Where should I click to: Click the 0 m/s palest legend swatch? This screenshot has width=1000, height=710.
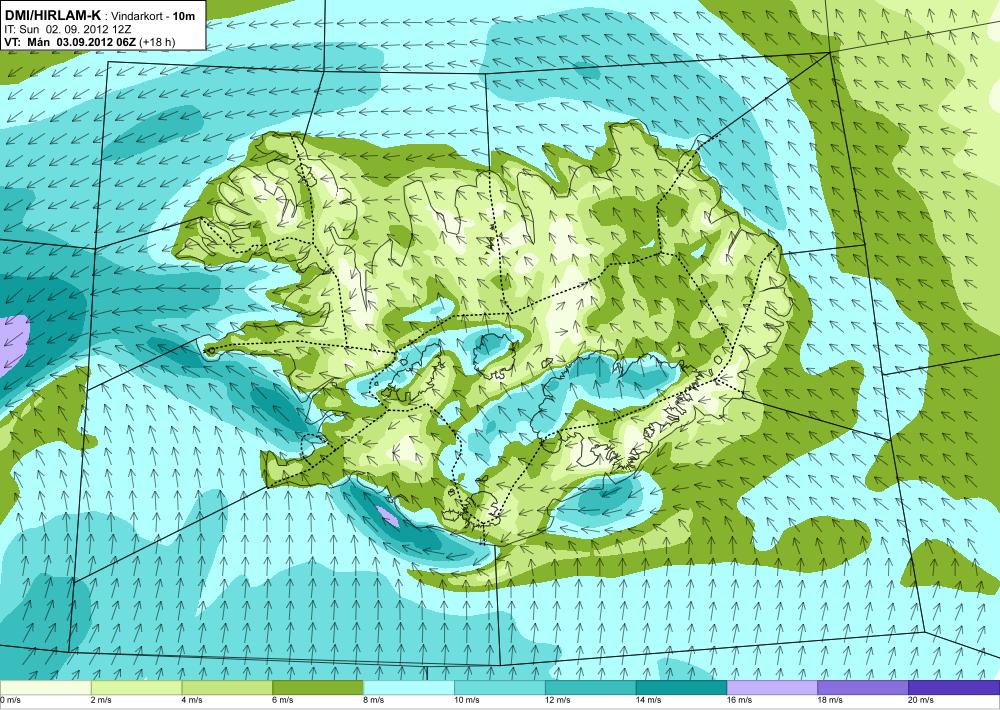pyautogui.click(x=45, y=688)
